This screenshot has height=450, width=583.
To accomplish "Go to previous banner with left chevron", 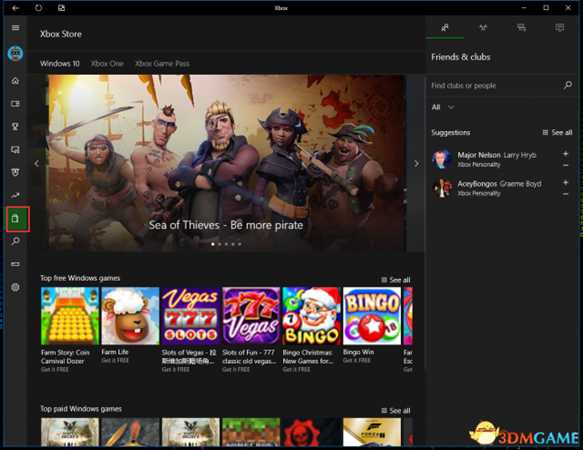I will (x=37, y=164).
